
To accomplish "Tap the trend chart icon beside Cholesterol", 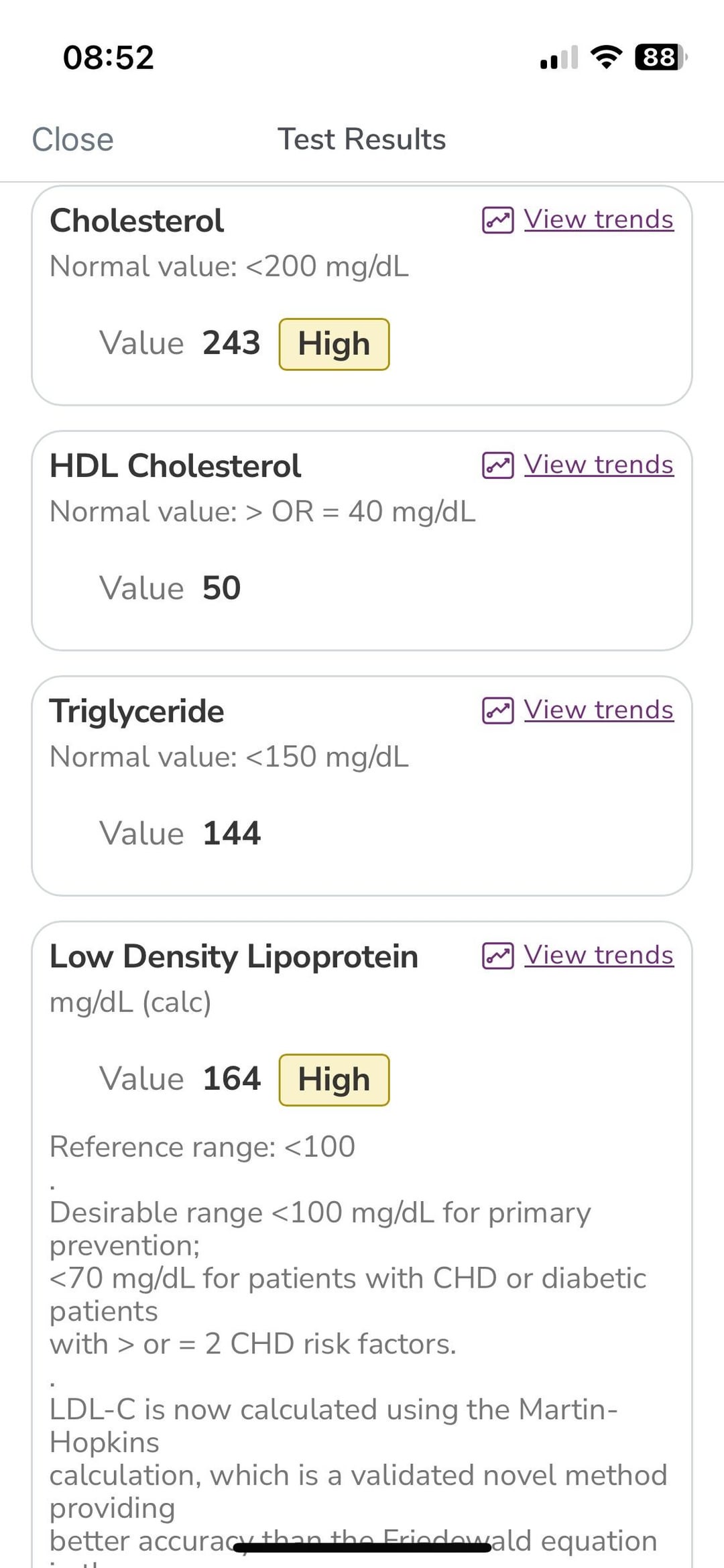I will (497, 220).
